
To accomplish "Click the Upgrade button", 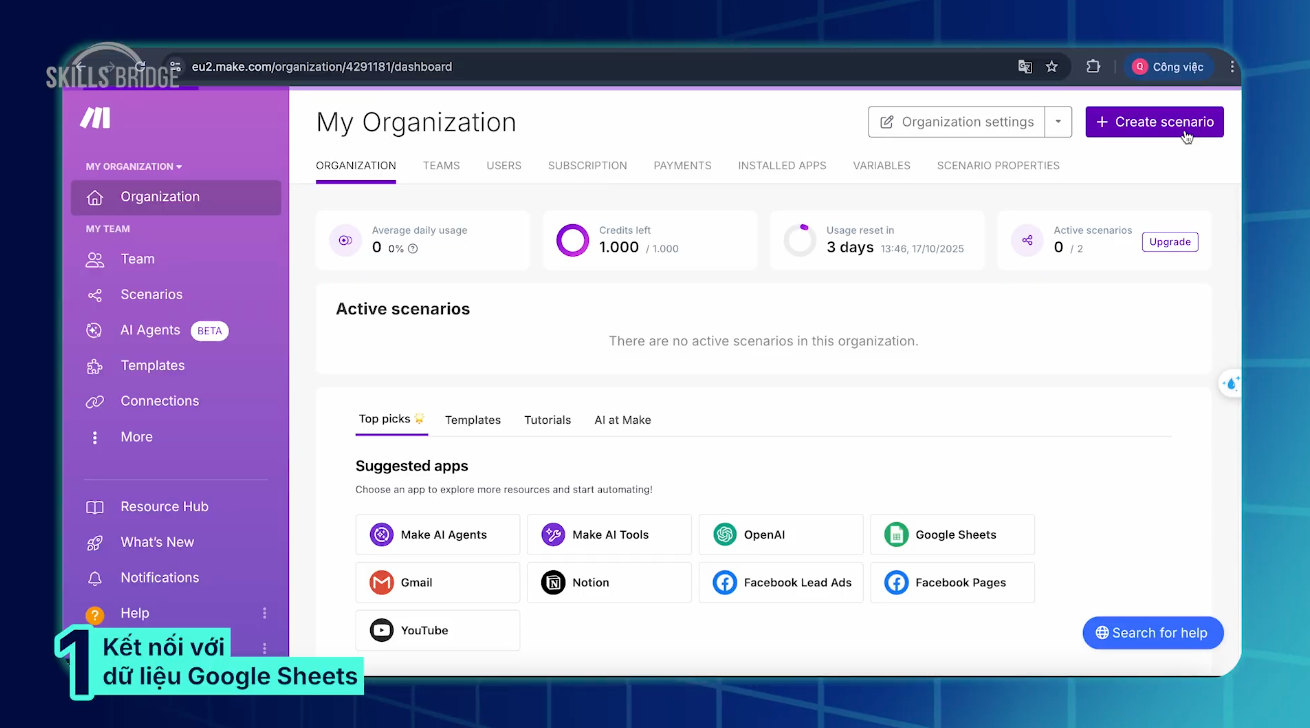I will coord(1169,242).
